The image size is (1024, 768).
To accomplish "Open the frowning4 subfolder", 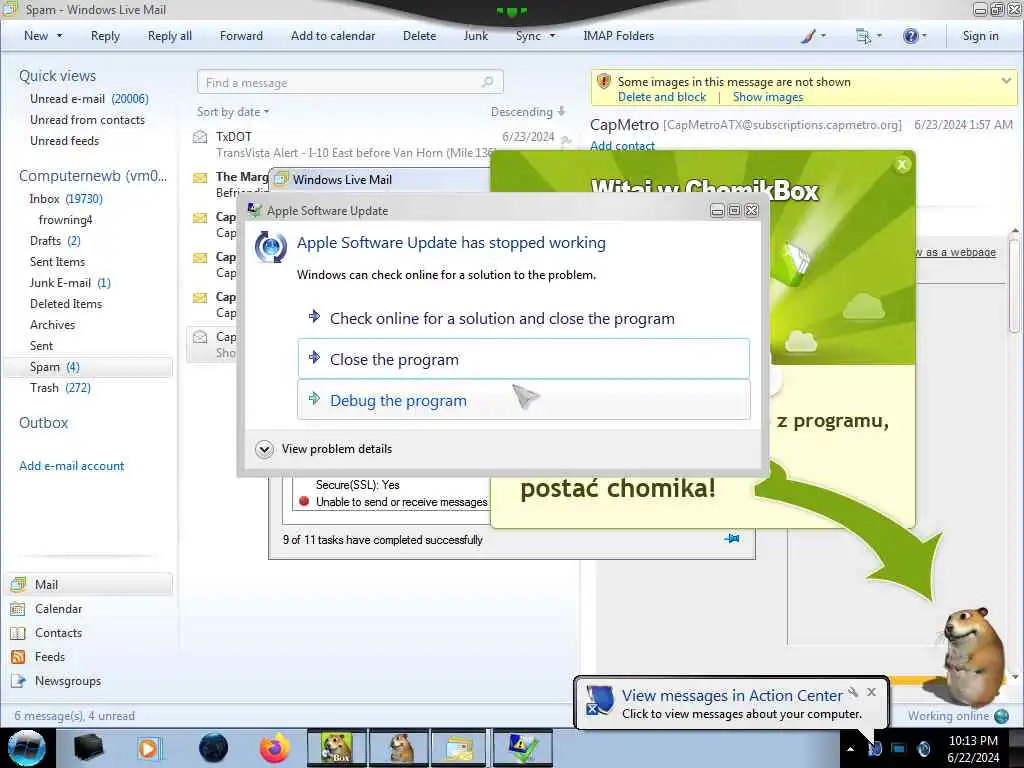I will tap(65, 219).
